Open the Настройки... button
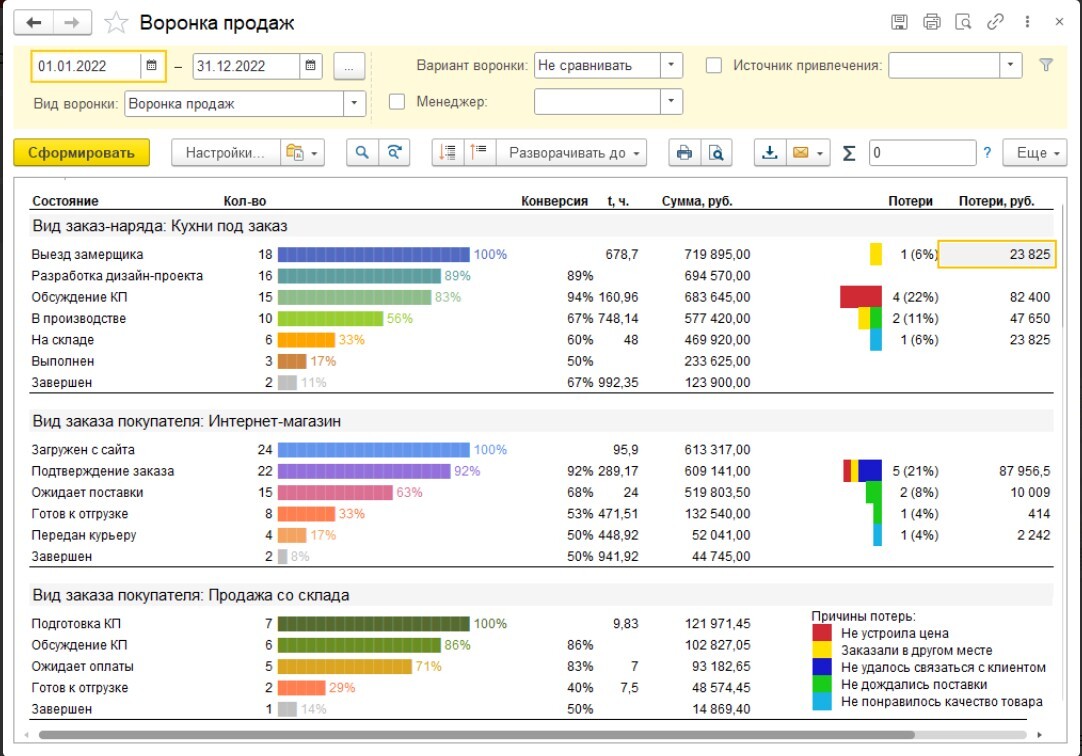Viewport: 1082px width, 756px height. pos(225,153)
